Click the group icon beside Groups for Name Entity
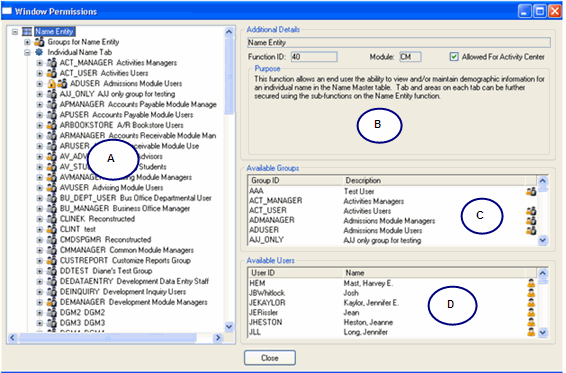 [39, 42]
